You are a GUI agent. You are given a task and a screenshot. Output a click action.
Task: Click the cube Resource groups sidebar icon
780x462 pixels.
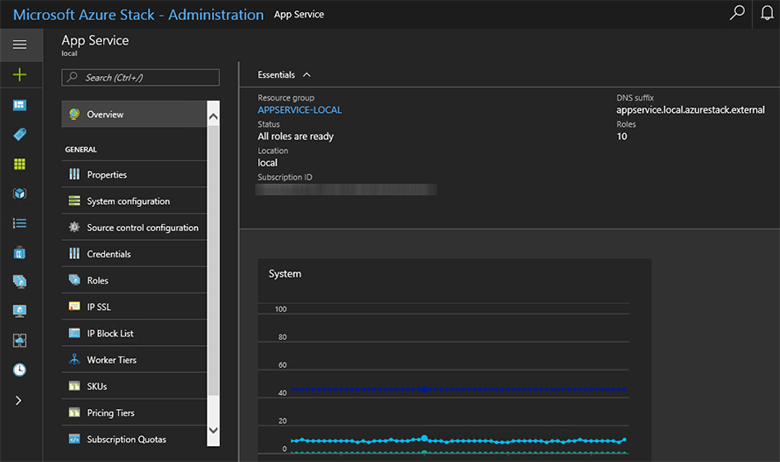tap(20, 193)
